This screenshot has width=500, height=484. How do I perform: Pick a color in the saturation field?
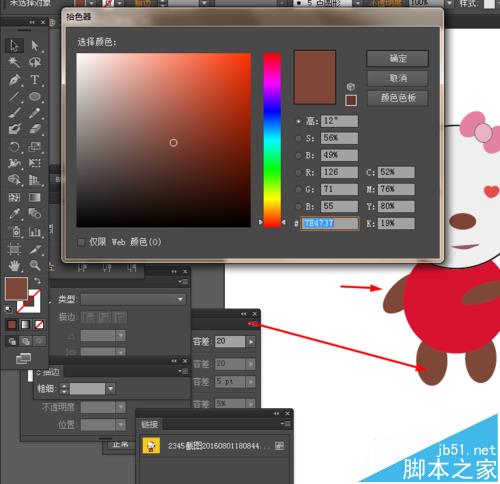[x=164, y=140]
